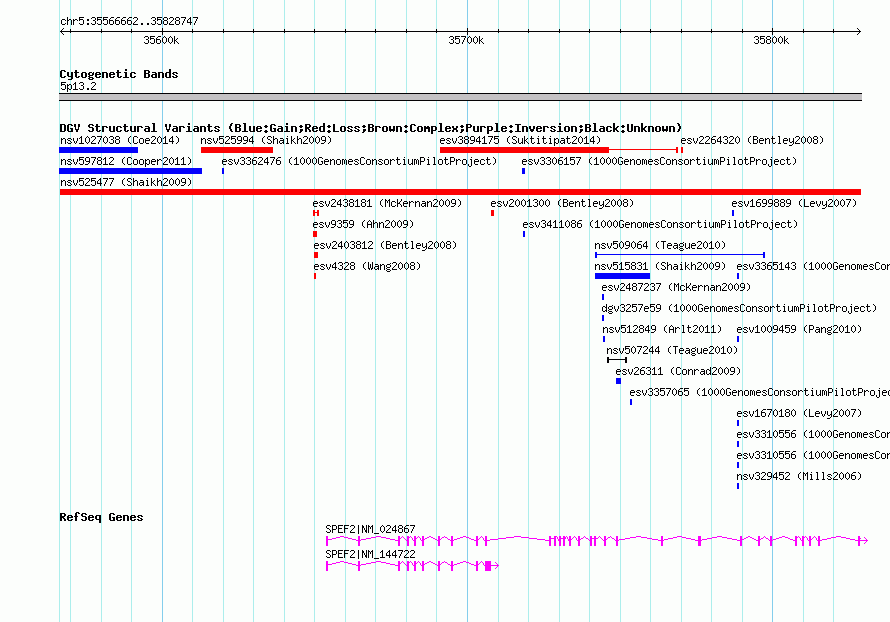Select esv9359 (Ahn2009) label
This screenshot has width=890, height=622.
[363, 224]
